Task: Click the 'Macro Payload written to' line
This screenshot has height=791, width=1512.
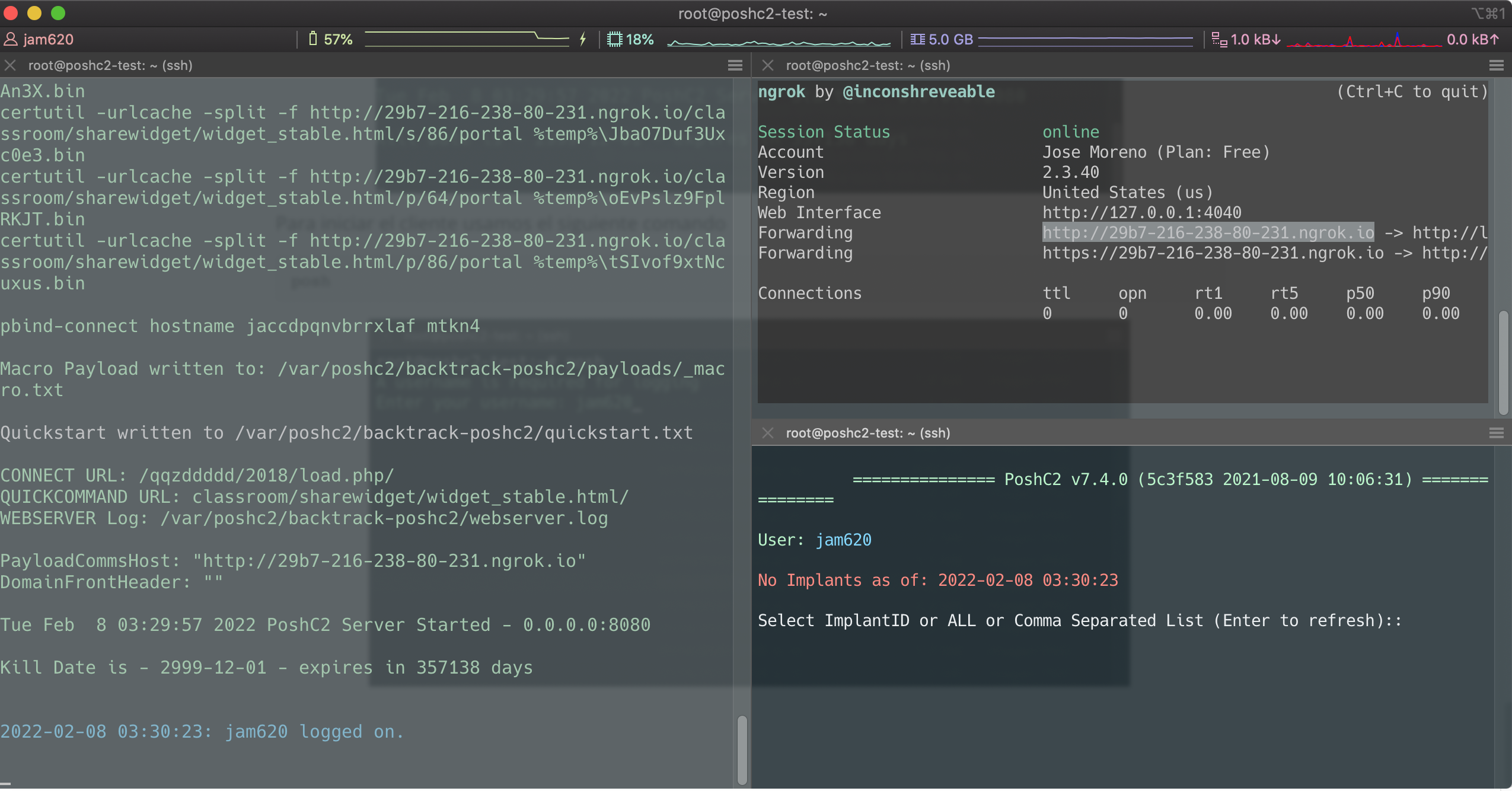Action: 363,379
